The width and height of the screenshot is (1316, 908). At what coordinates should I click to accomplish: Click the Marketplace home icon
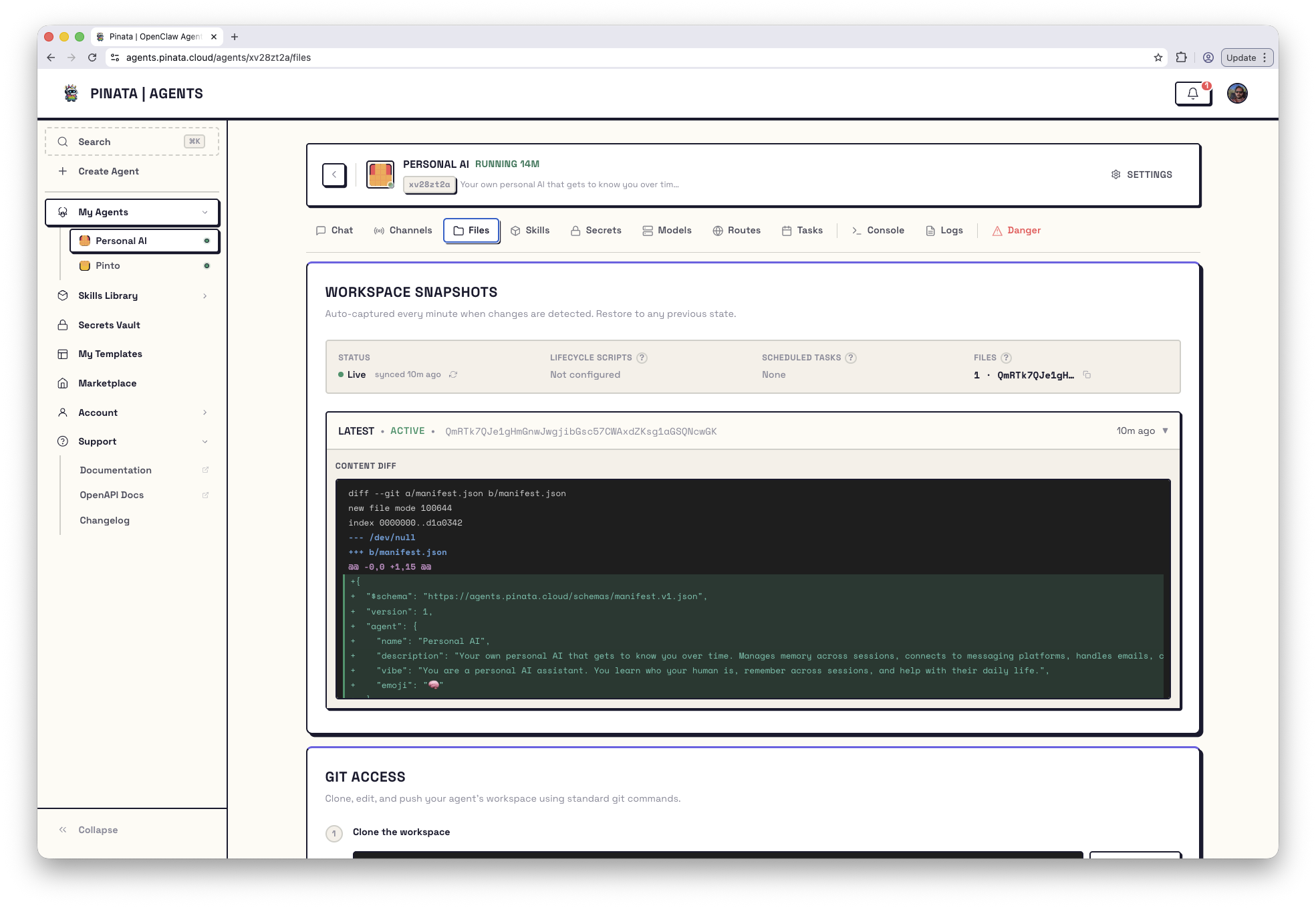coord(63,384)
